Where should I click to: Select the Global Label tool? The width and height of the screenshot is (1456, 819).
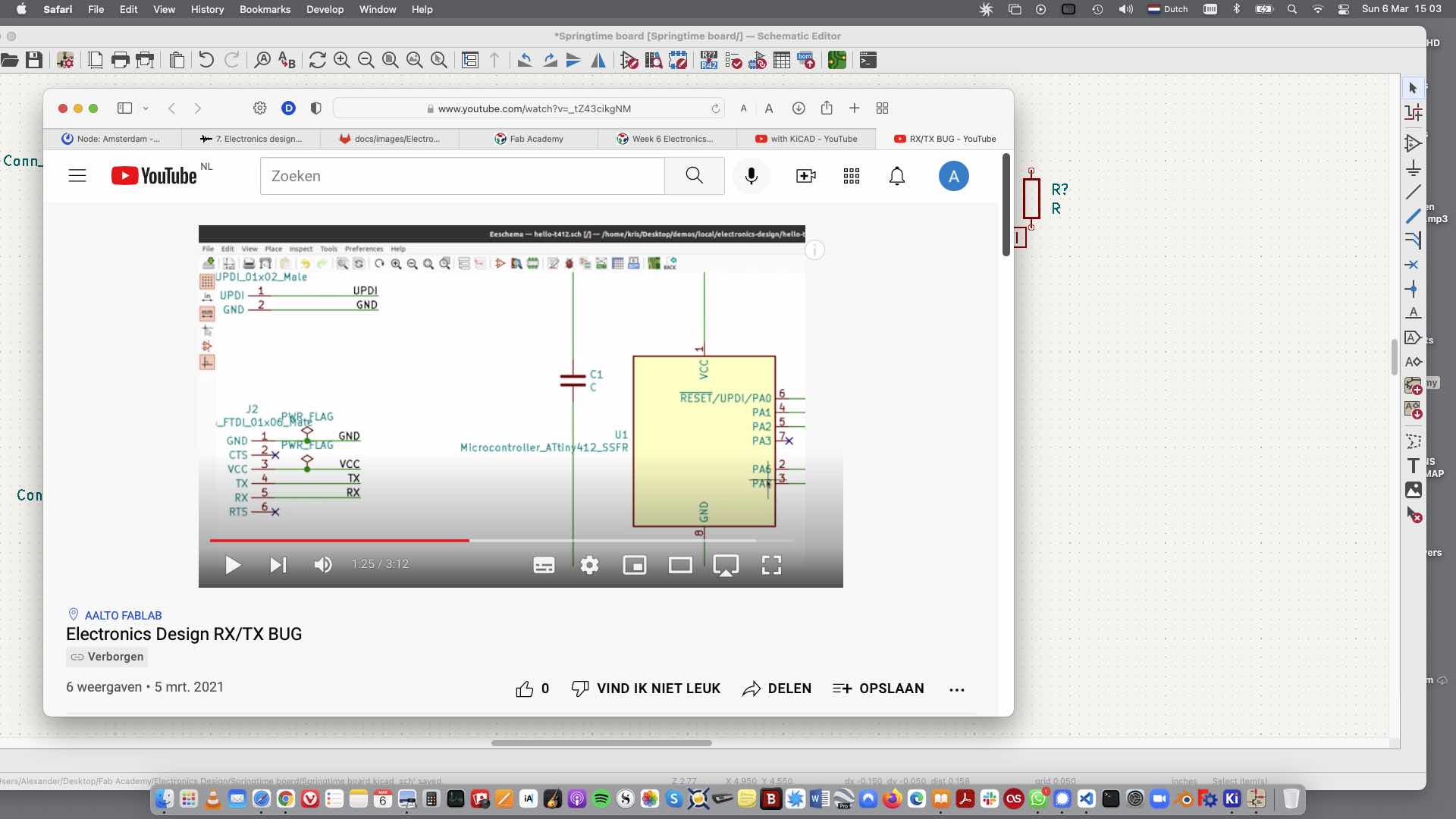pyautogui.click(x=1413, y=337)
